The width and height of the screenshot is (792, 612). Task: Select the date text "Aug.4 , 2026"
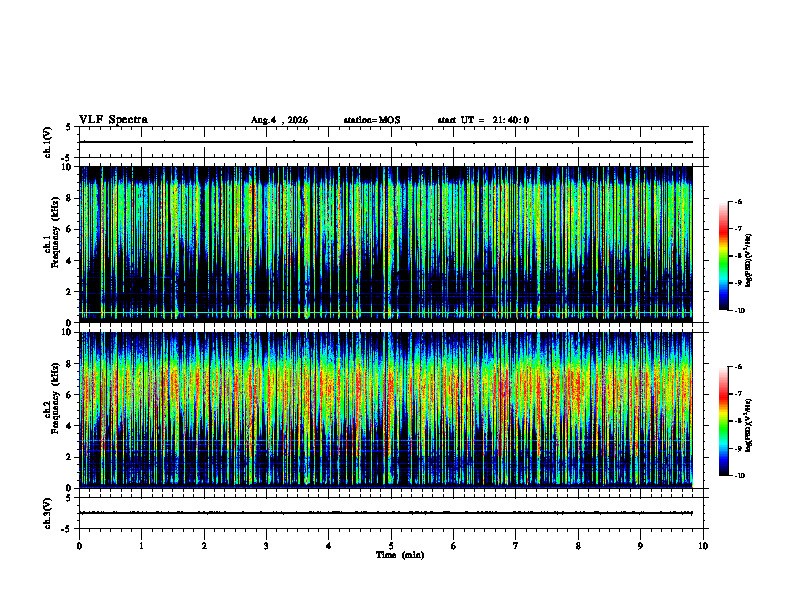(x=279, y=120)
